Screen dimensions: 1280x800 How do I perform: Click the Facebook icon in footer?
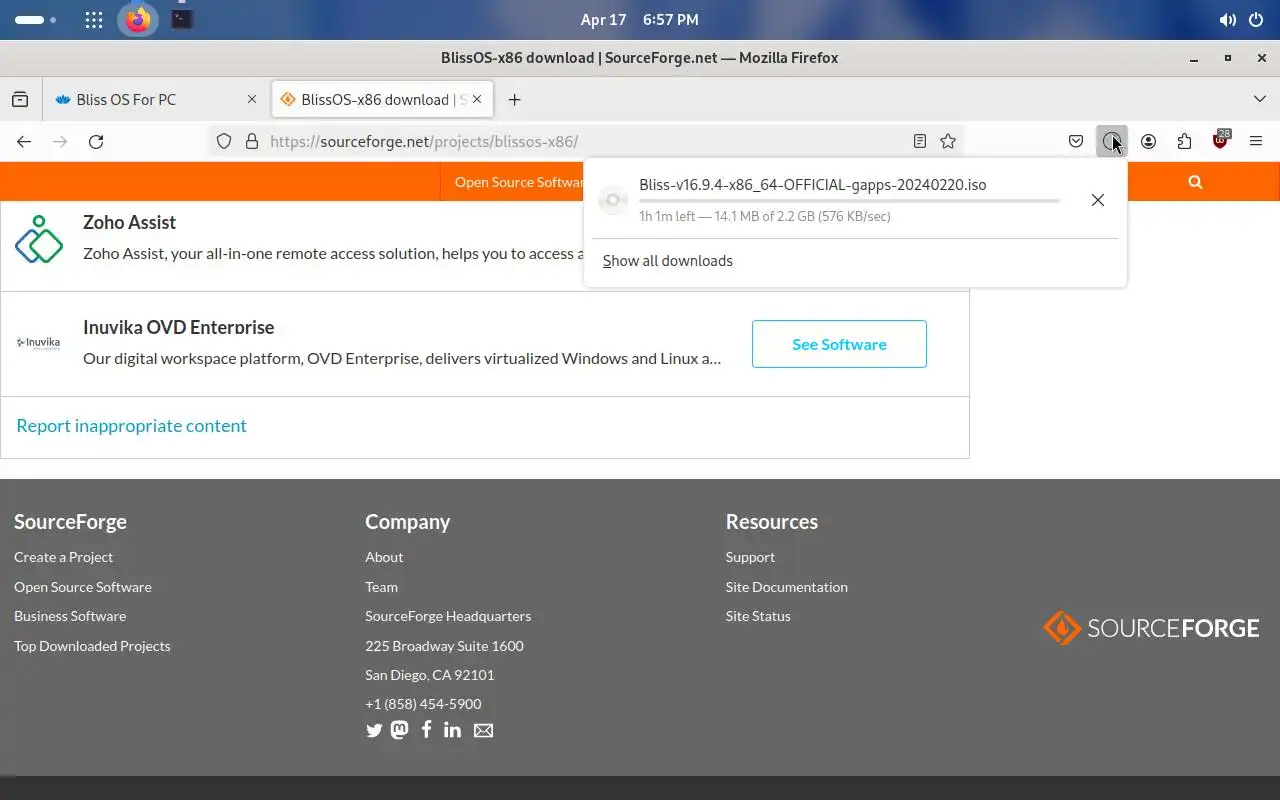[x=426, y=730]
